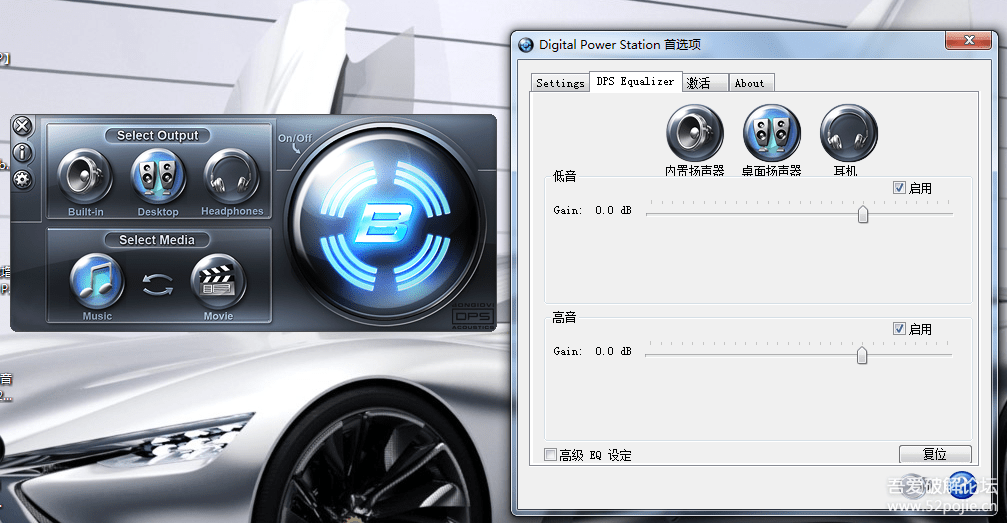Choose the Movie media mode

click(x=218, y=281)
